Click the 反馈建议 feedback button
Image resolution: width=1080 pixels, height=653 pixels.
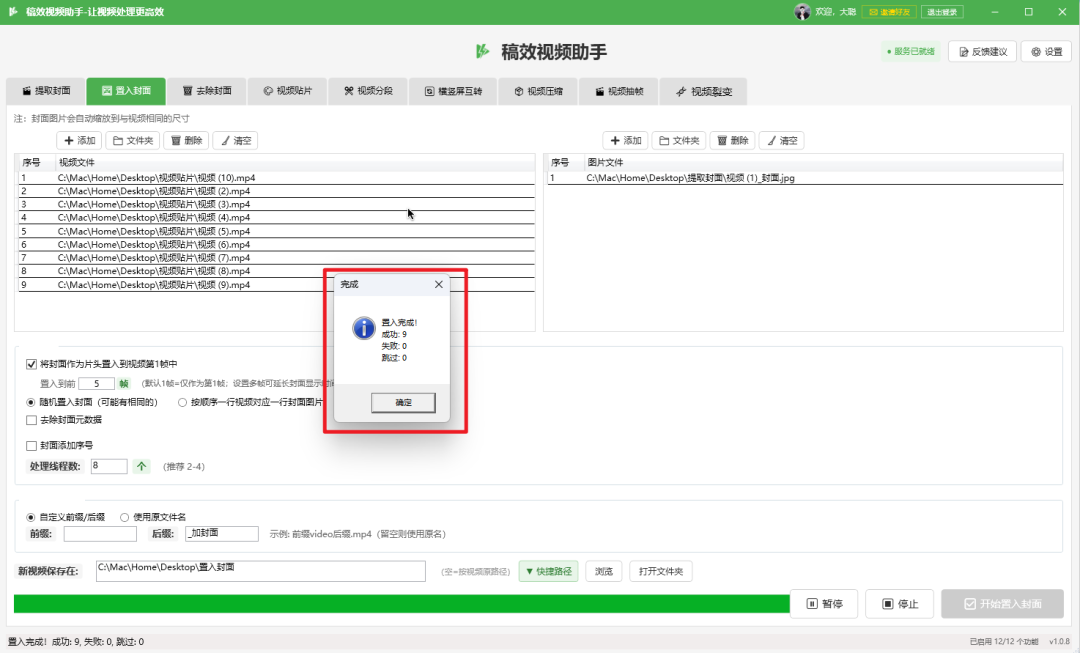pyautogui.click(x=983, y=52)
